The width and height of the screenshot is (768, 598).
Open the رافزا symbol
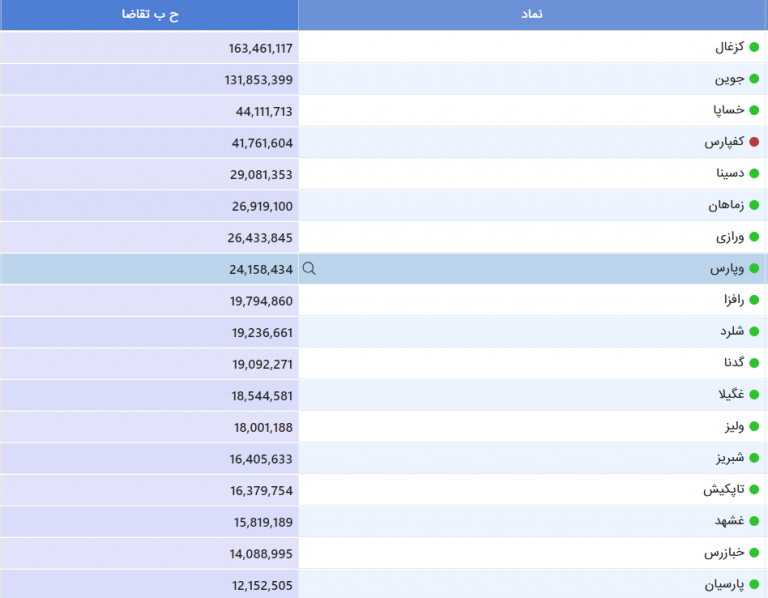pyautogui.click(x=734, y=300)
